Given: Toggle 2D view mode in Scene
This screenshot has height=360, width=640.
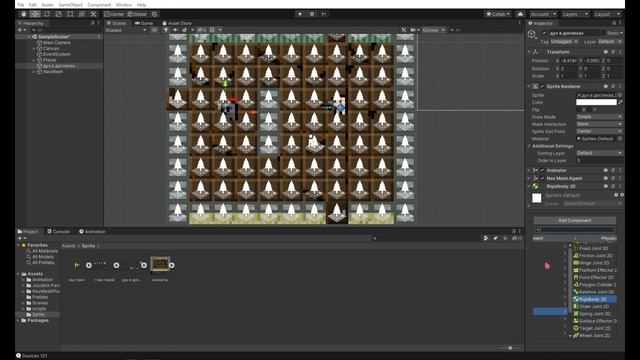Looking at the screenshot, I should [x=154, y=30].
